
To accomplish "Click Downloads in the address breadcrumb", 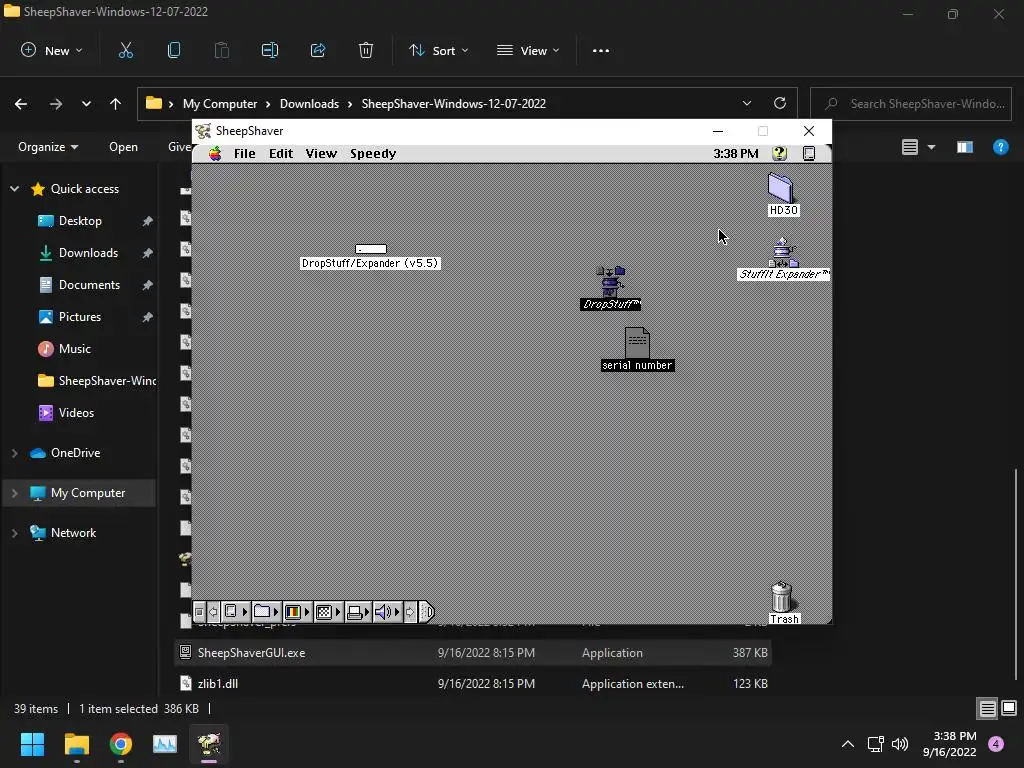I will click(309, 104).
